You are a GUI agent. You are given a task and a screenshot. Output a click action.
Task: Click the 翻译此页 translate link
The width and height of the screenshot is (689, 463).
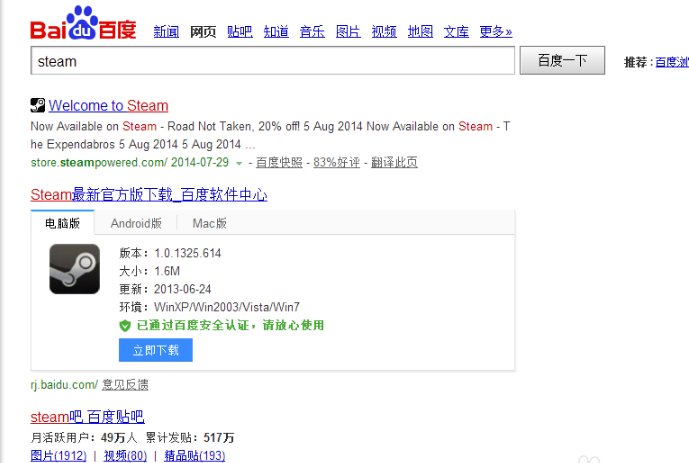[394, 163]
